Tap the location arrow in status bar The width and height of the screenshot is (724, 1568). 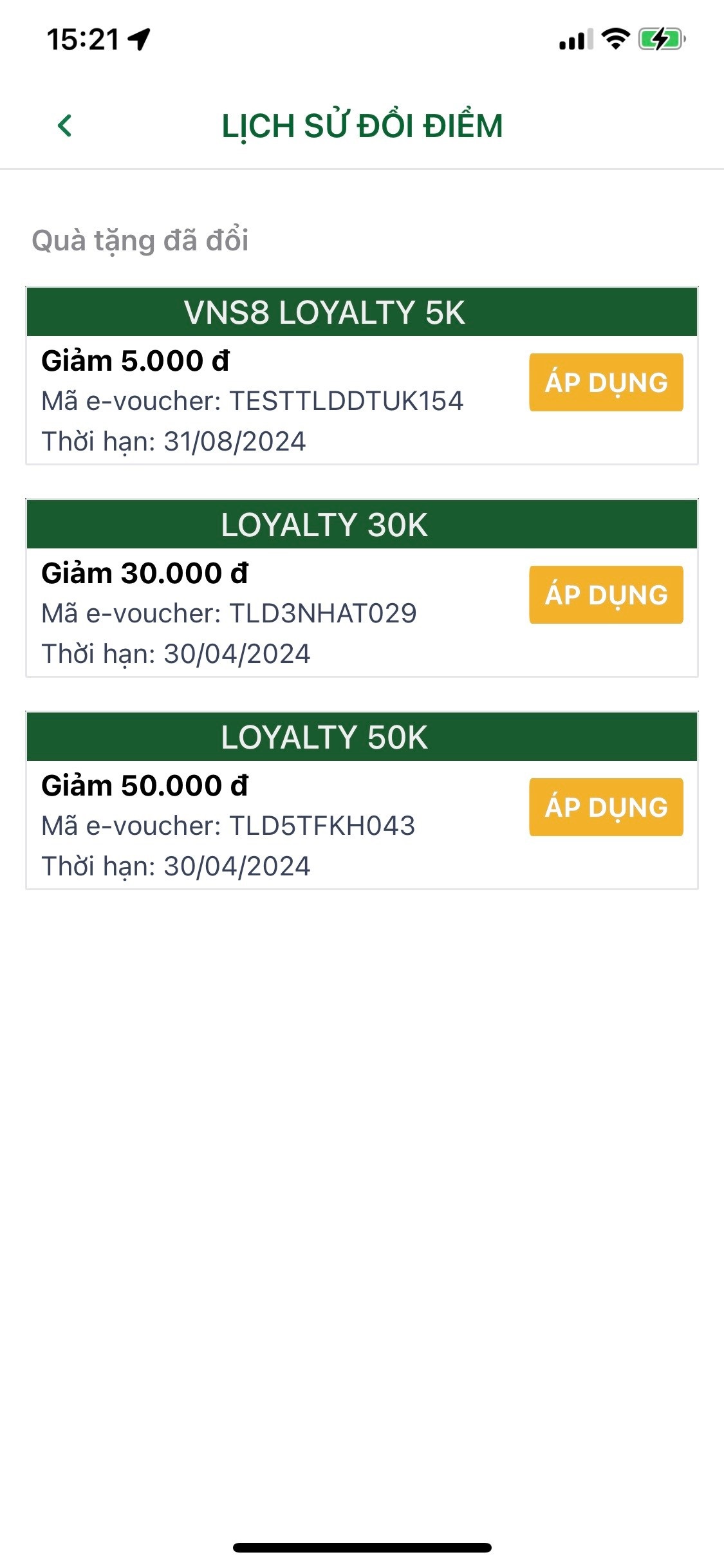pos(139,39)
